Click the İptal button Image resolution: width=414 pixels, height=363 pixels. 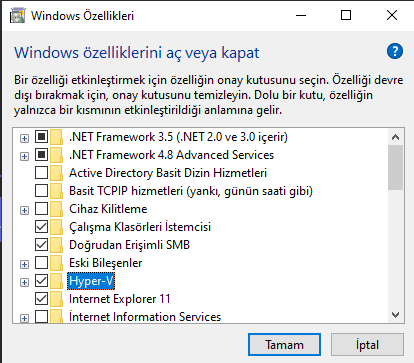click(367, 345)
